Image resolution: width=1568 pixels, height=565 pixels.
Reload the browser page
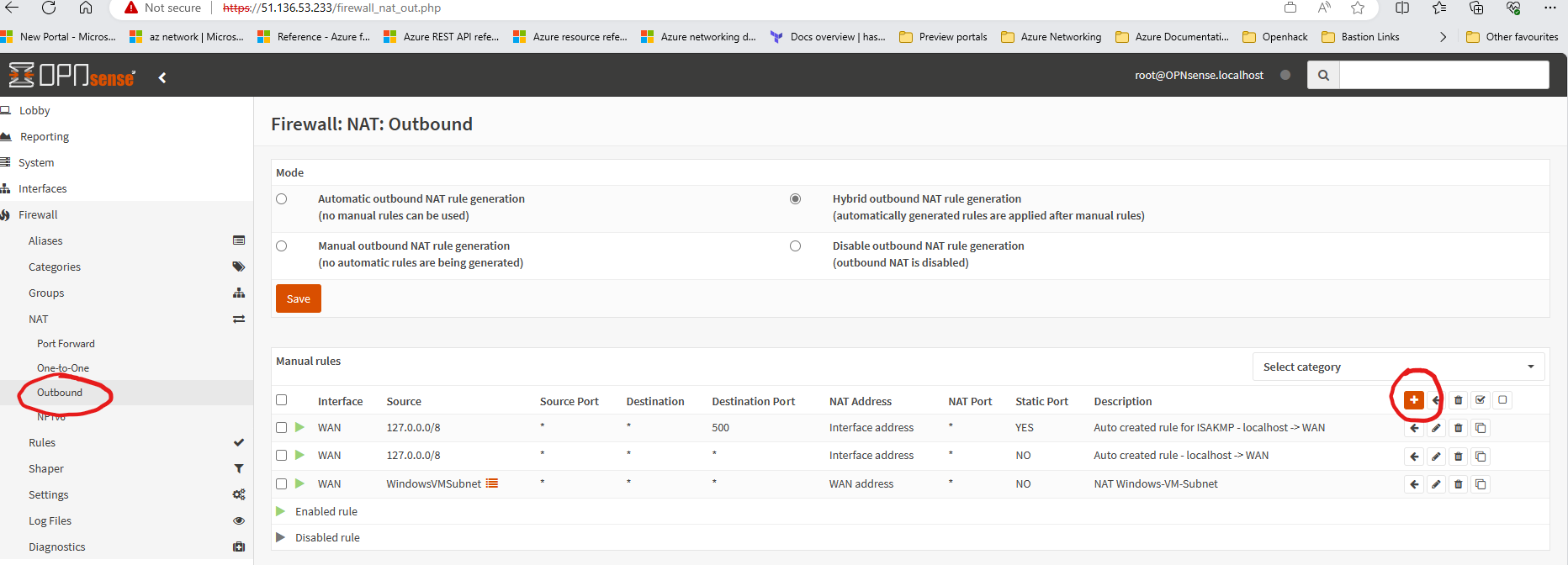click(x=49, y=8)
